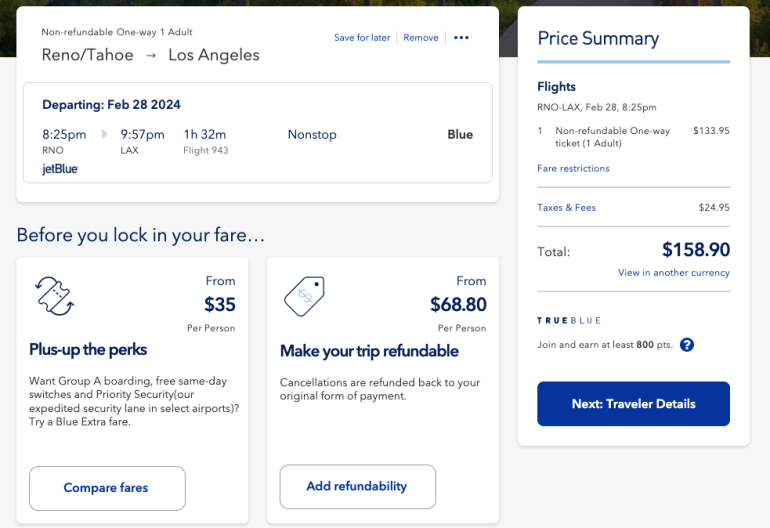Click the jetBlue airline logo
The width and height of the screenshot is (770, 528).
click(x=60, y=169)
